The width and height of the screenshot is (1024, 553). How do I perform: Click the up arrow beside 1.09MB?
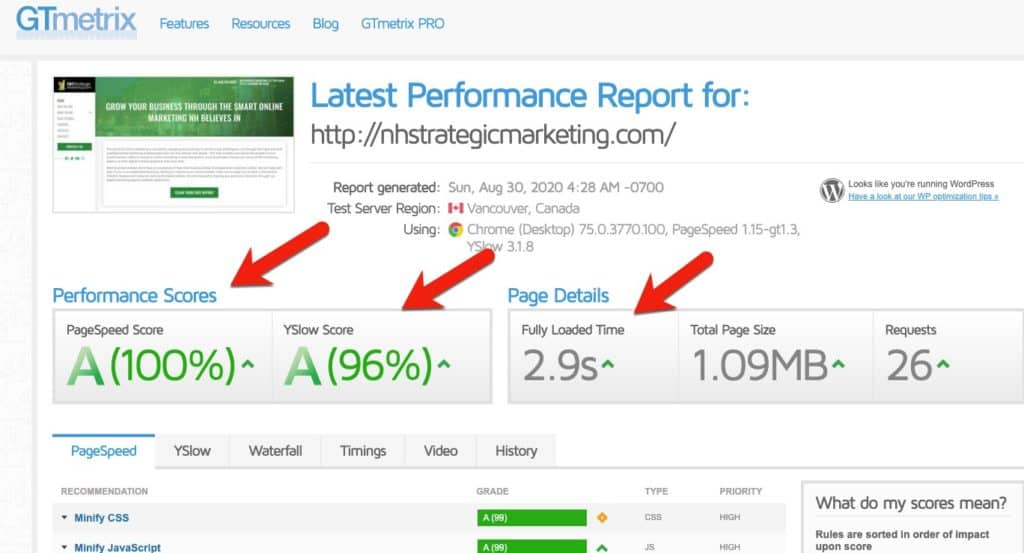(x=838, y=364)
